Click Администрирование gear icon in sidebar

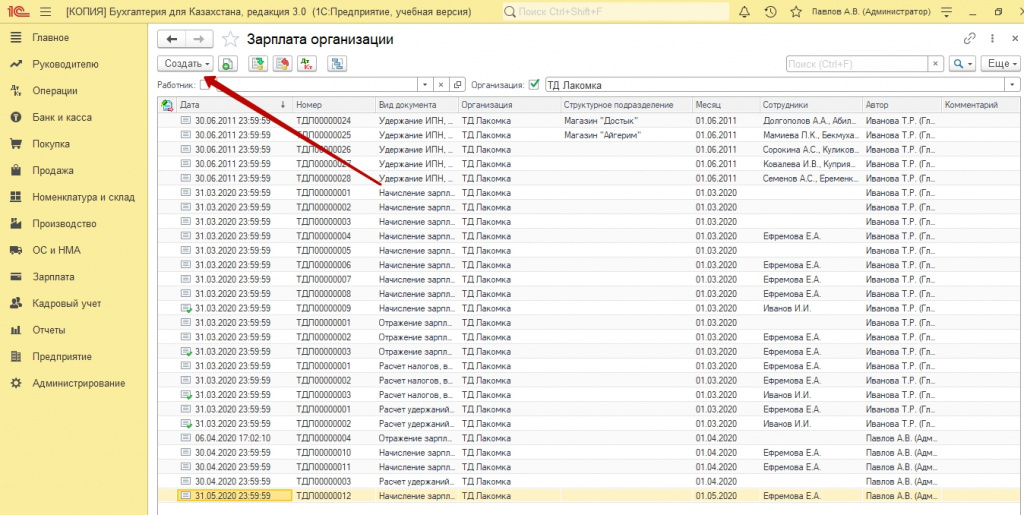click(16, 383)
